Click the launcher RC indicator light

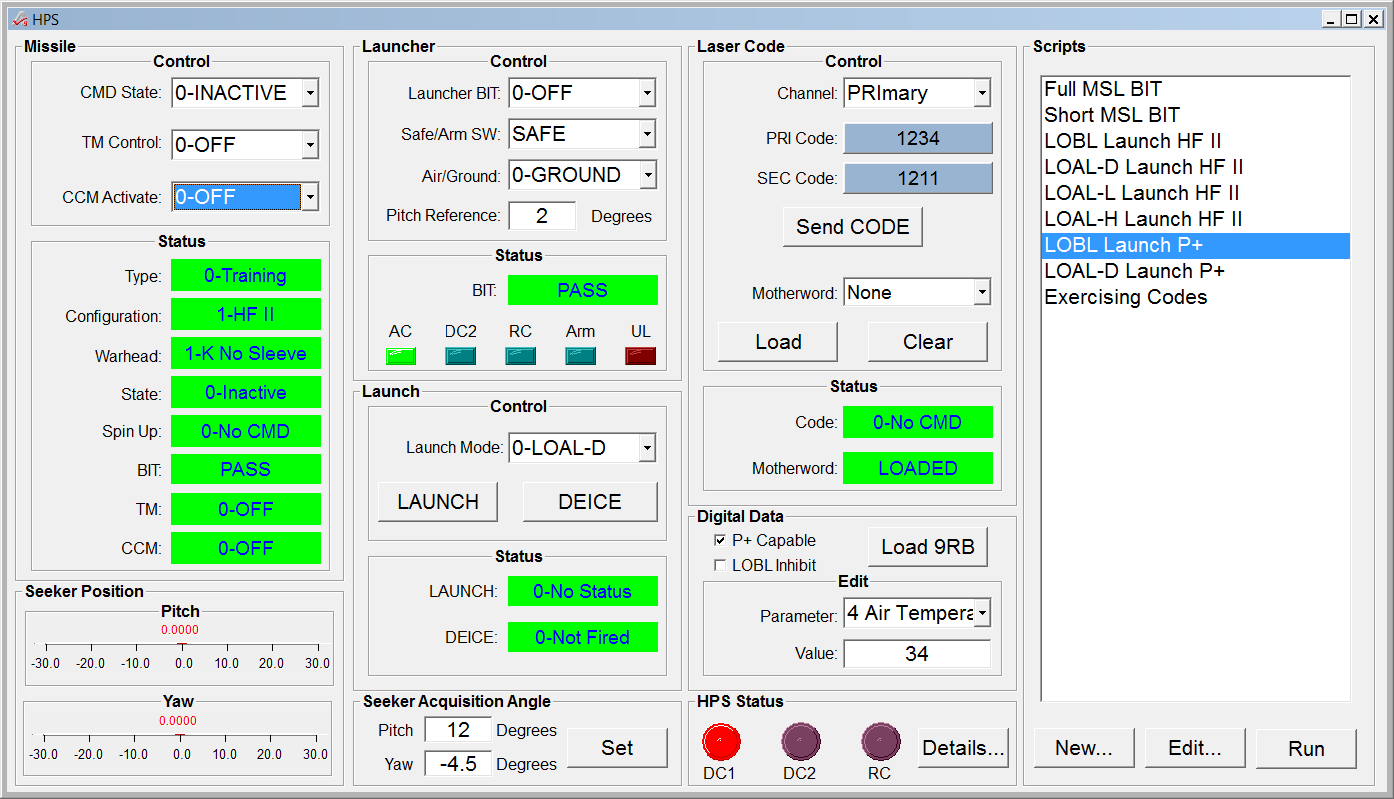coord(520,355)
